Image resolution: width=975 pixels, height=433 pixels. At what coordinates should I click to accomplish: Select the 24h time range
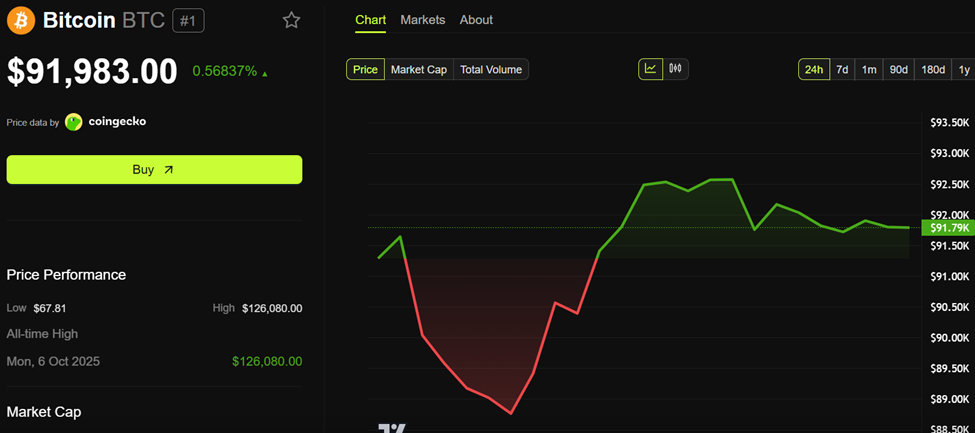[x=813, y=69]
